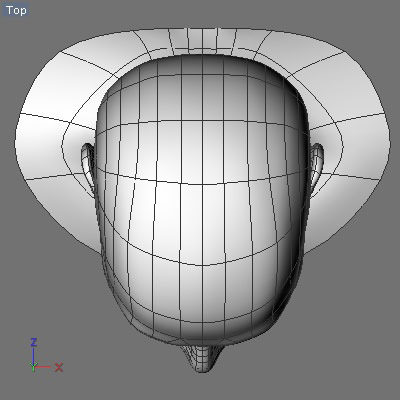
Task: Select the head mesh in viewport
Action: [202, 200]
